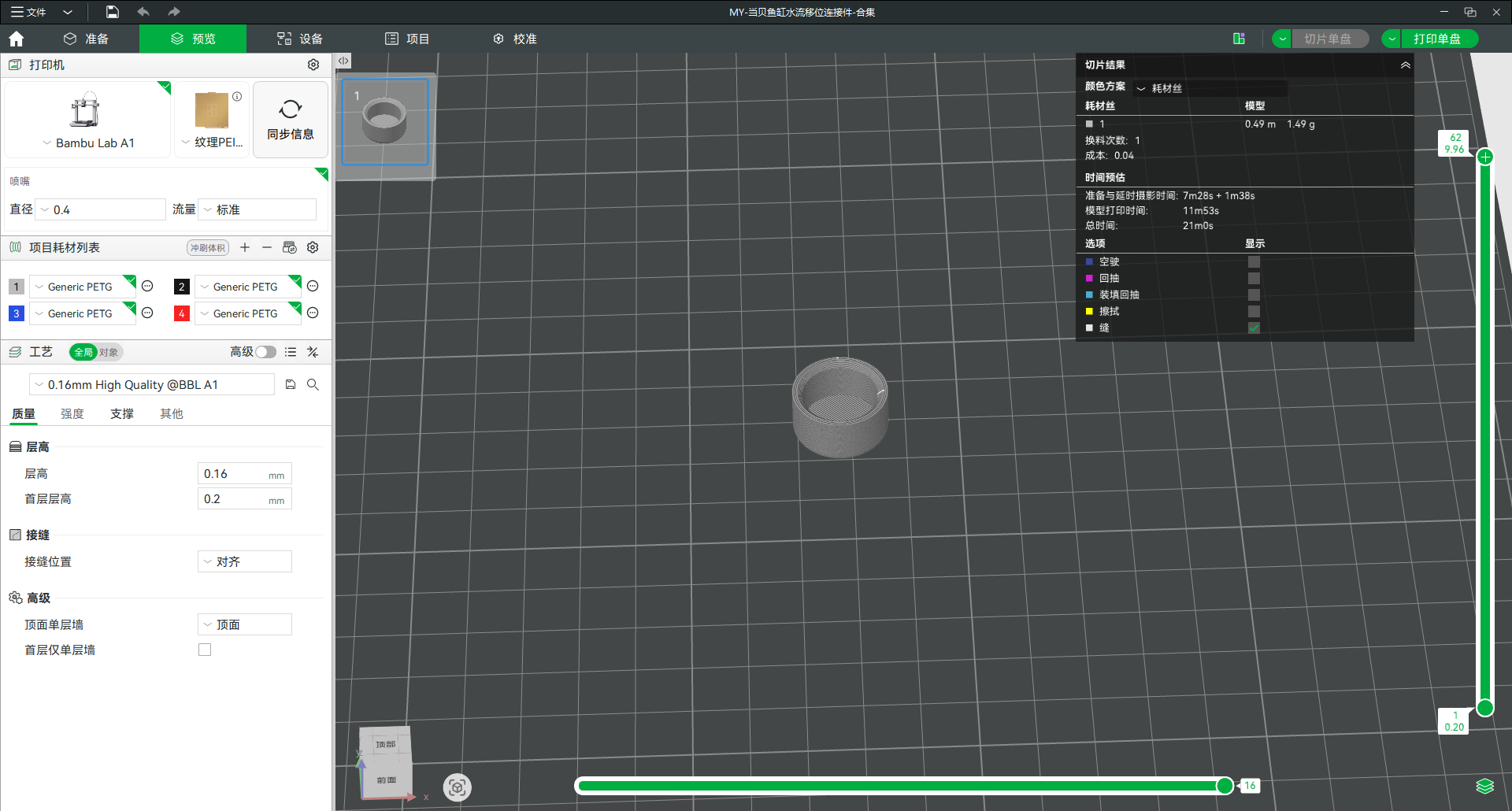1512x811 pixels.
Task: Collapse sidebar with the code-bracket icon
Action: 343,61
